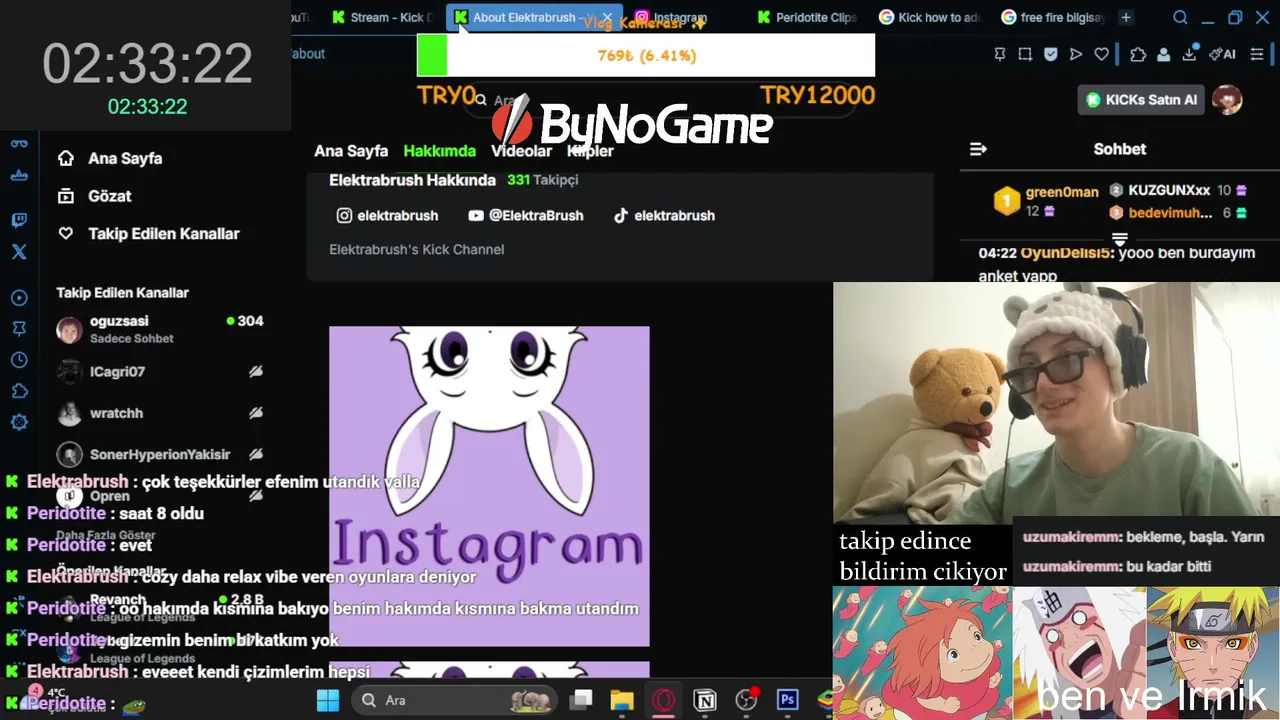
Task: Open the downloads icon in toolbar
Action: [1190, 54]
